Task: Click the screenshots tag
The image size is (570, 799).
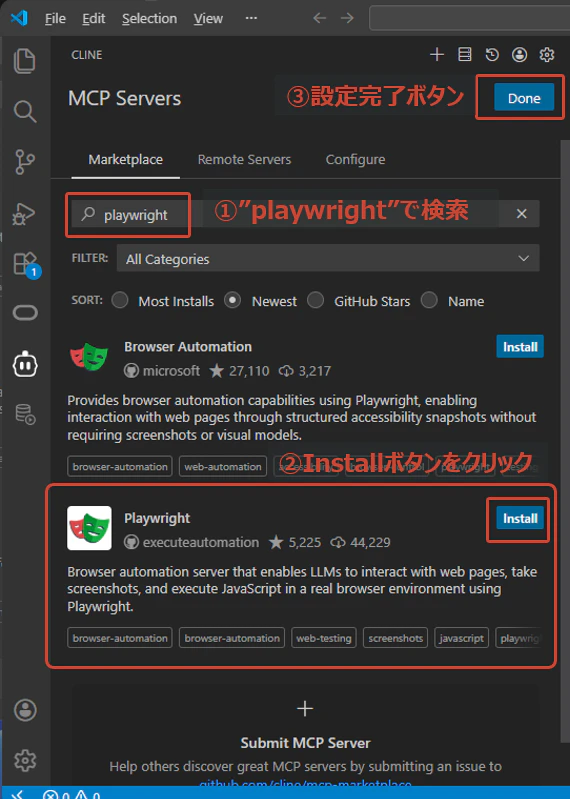Action: (395, 638)
